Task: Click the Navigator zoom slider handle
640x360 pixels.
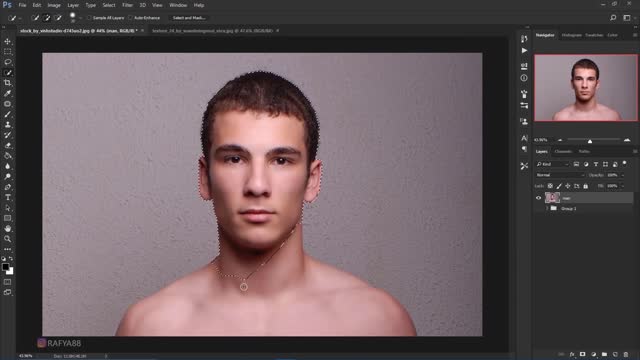Action: tap(590, 141)
